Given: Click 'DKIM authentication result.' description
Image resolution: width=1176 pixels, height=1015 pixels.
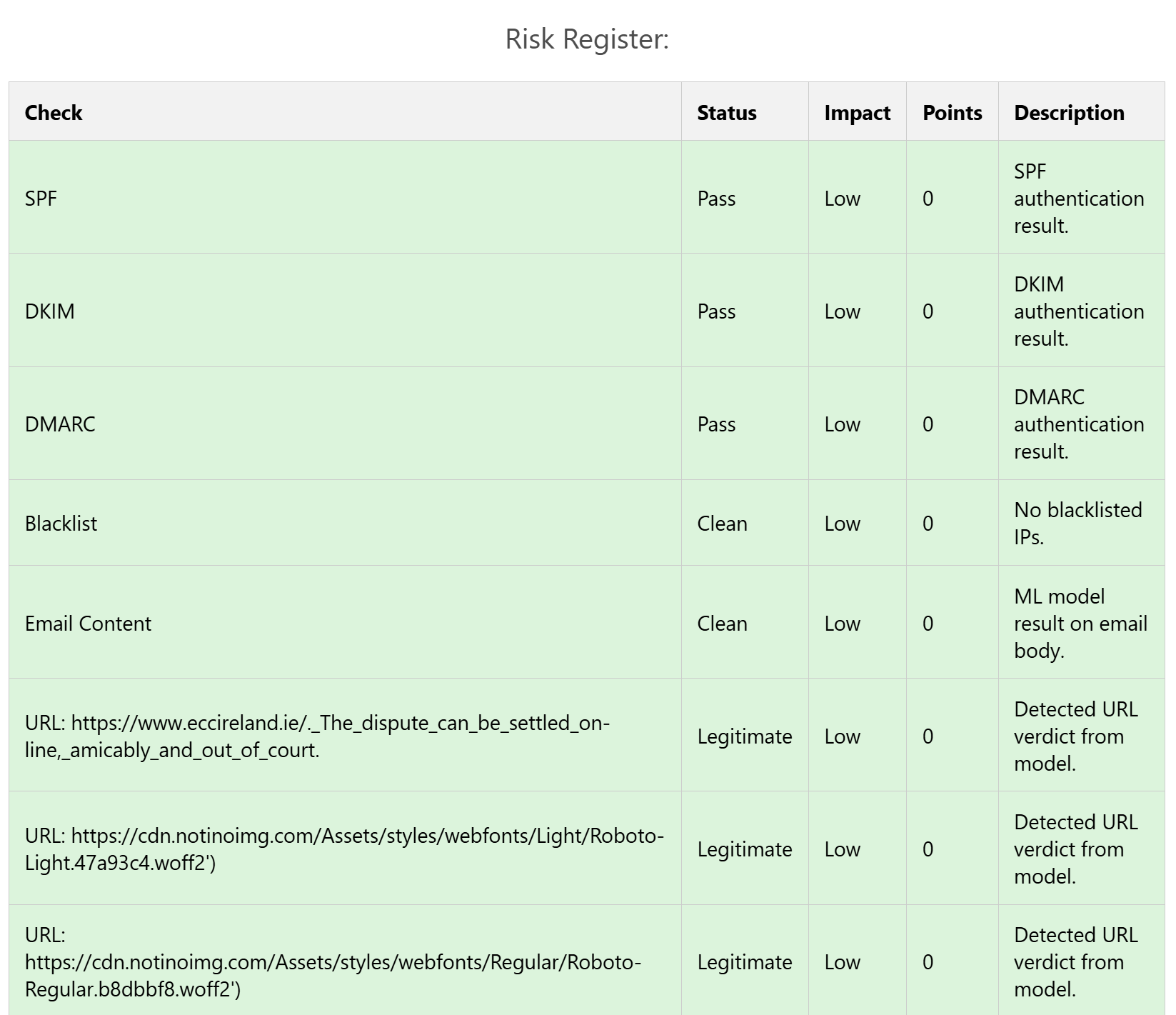Looking at the screenshot, I should (x=1078, y=311).
